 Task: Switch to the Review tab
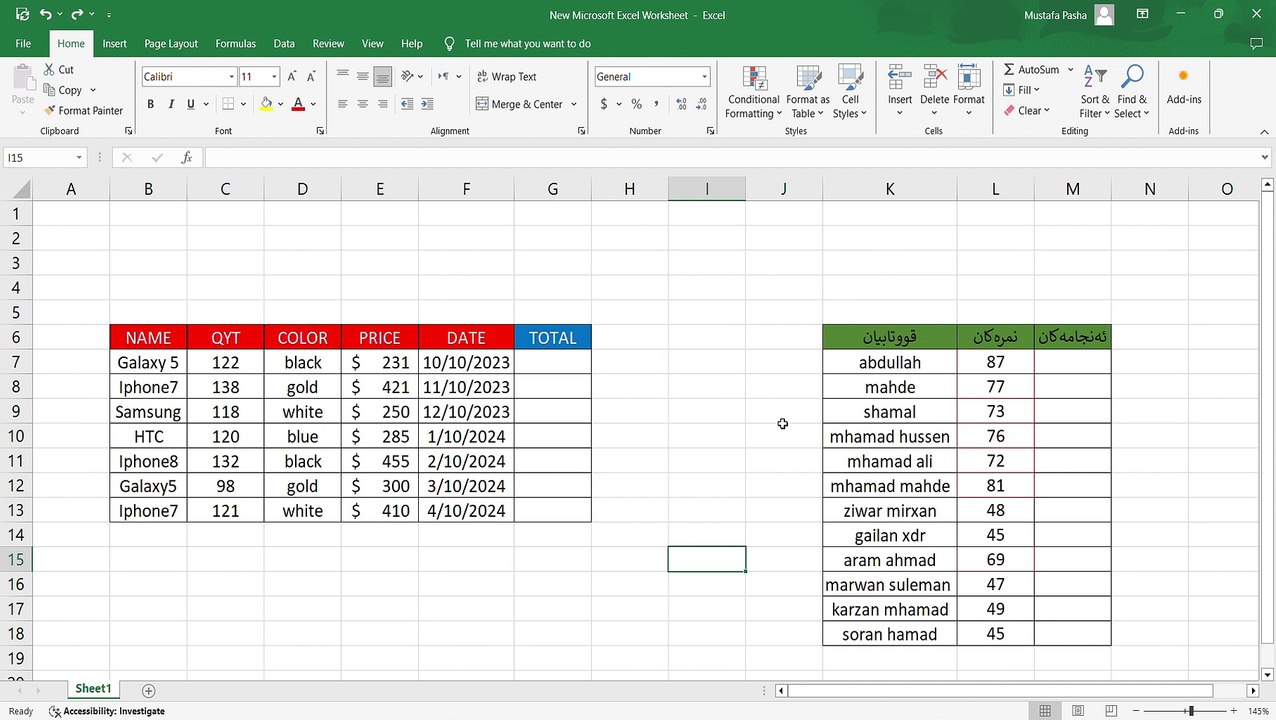(328, 44)
